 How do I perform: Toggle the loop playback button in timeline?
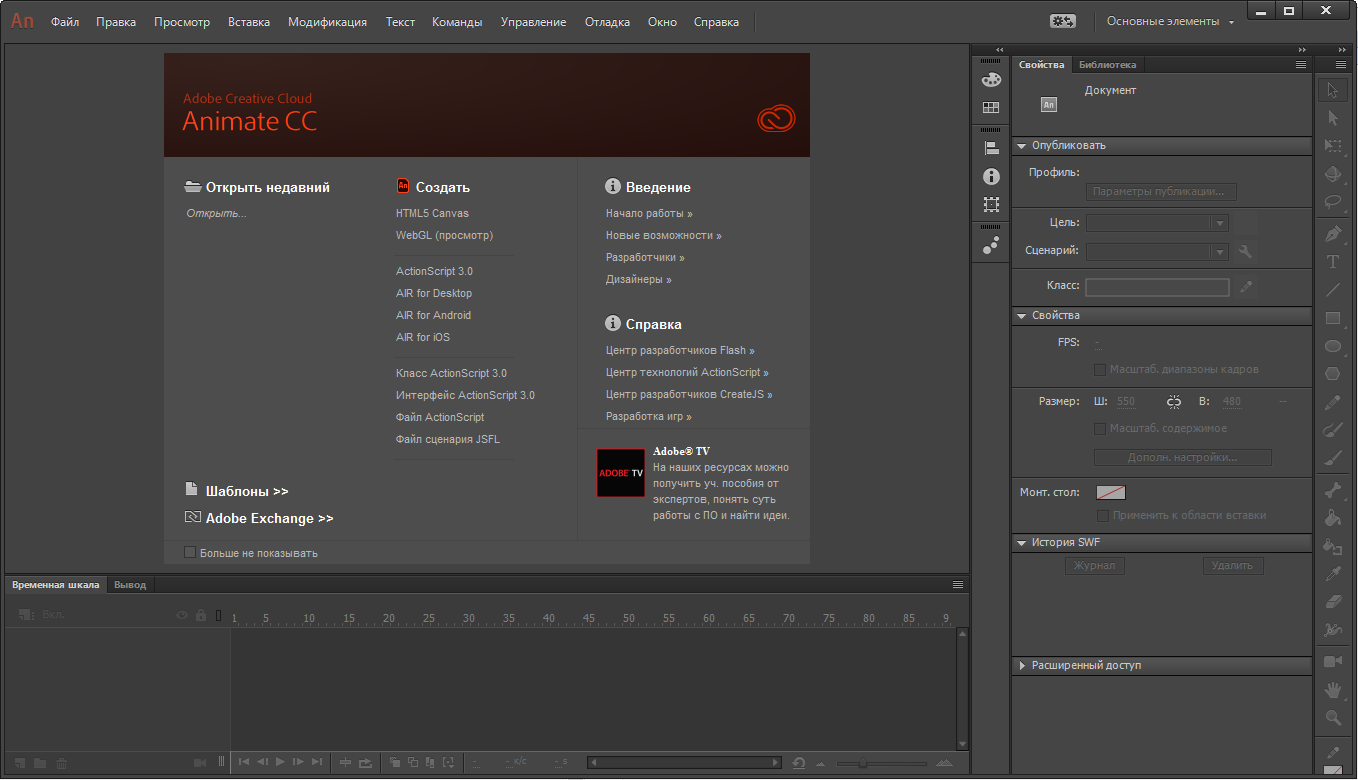coord(365,762)
